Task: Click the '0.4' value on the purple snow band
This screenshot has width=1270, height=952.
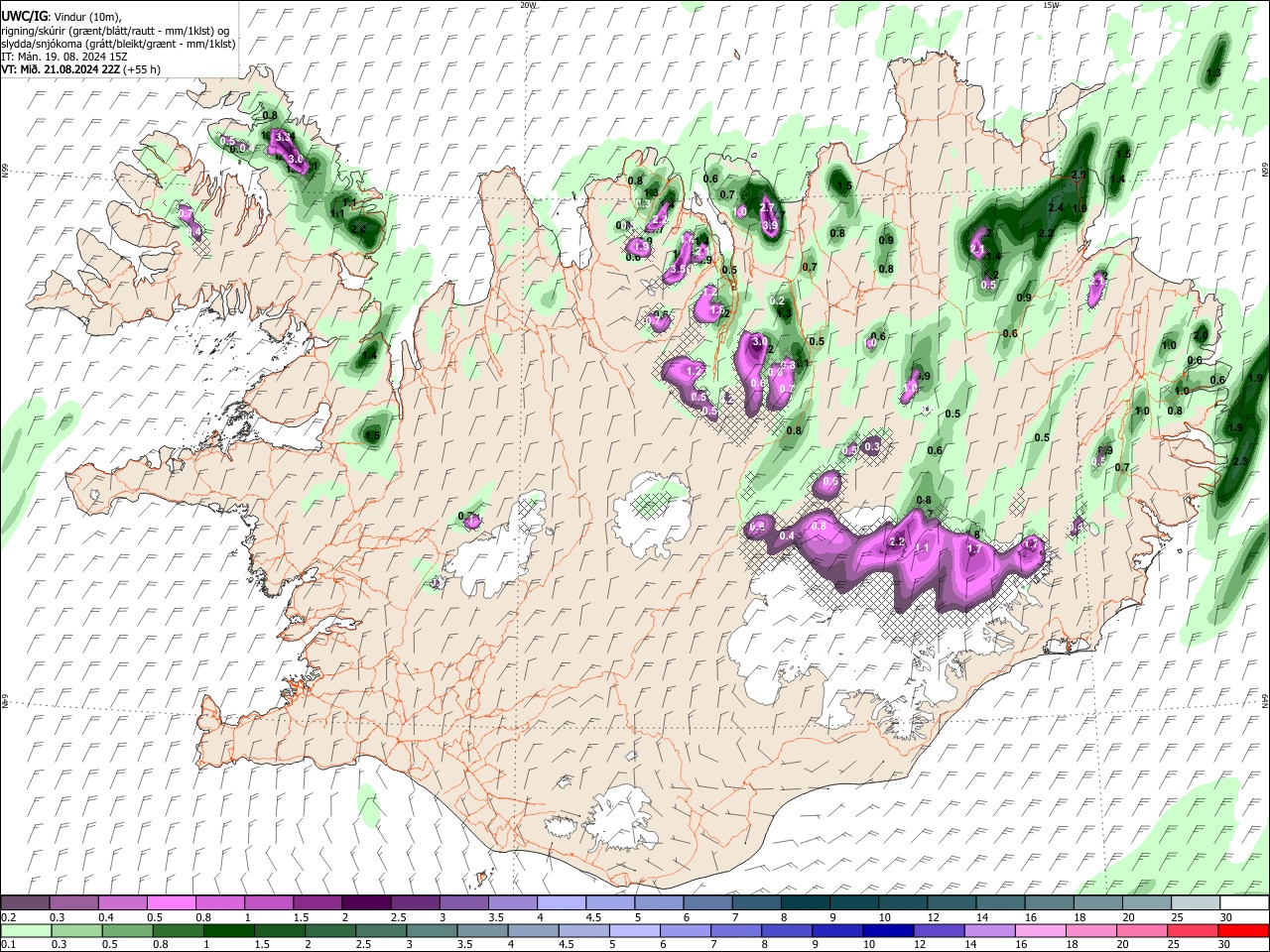Action: pyautogui.click(x=787, y=535)
